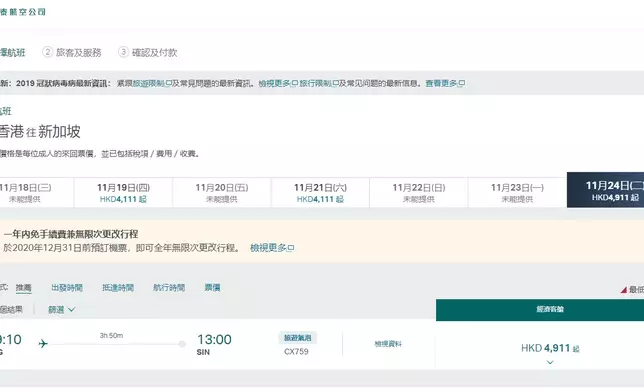Select the 11月21日(六) HKD4,111 date tab
Image resolution: width=644 pixels, height=392 pixels.
(x=320, y=193)
